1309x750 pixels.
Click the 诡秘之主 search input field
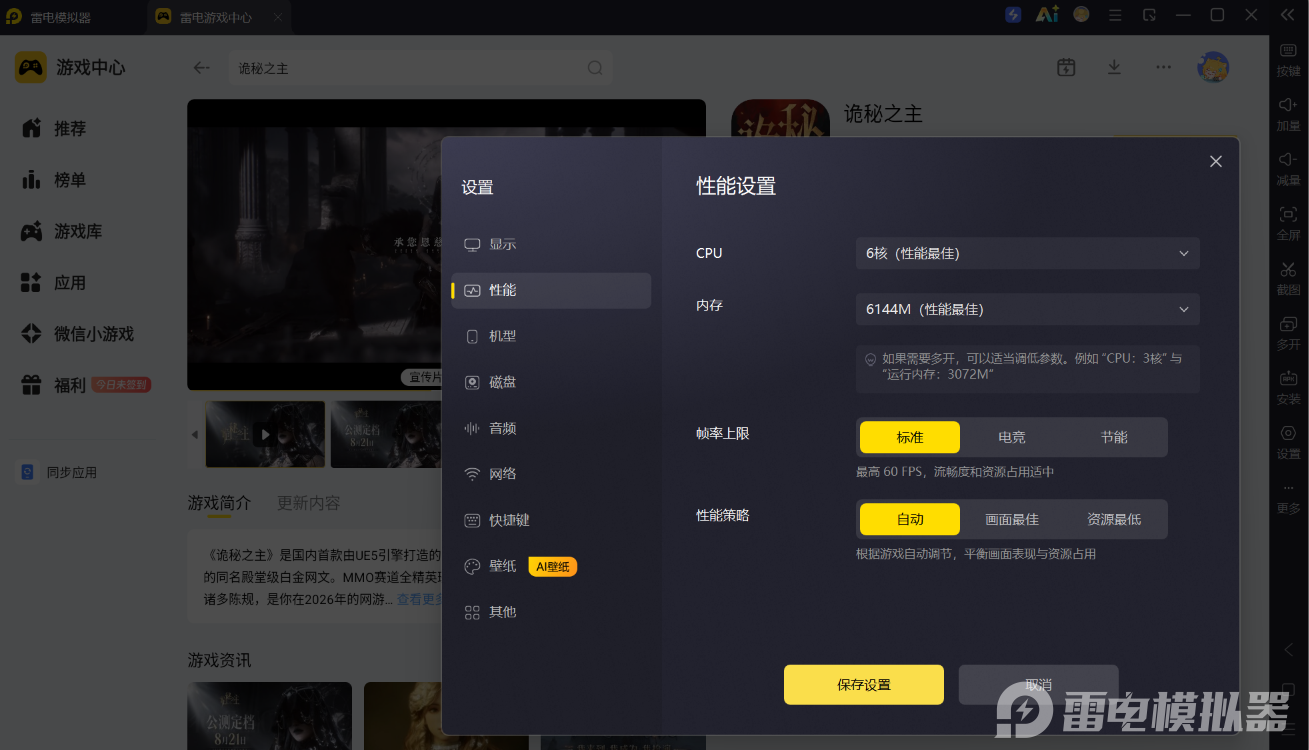tap(420, 68)
